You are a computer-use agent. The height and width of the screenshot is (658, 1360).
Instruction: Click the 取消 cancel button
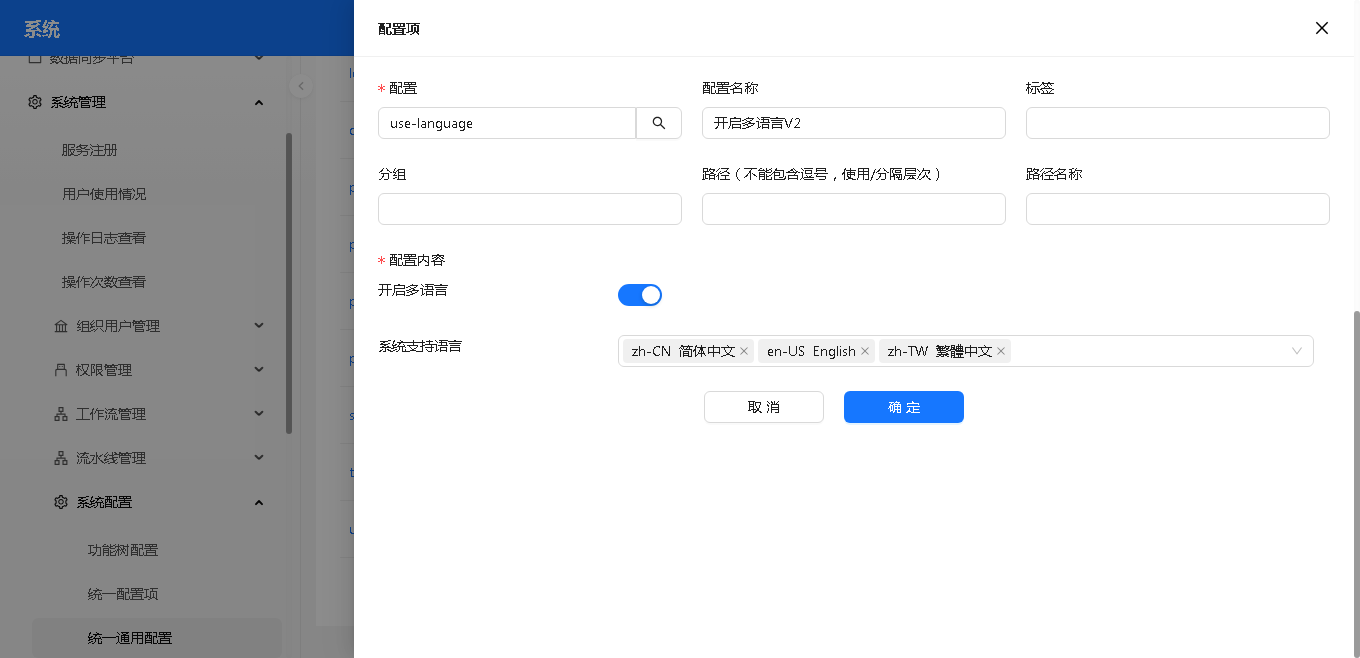click(763, 407)
